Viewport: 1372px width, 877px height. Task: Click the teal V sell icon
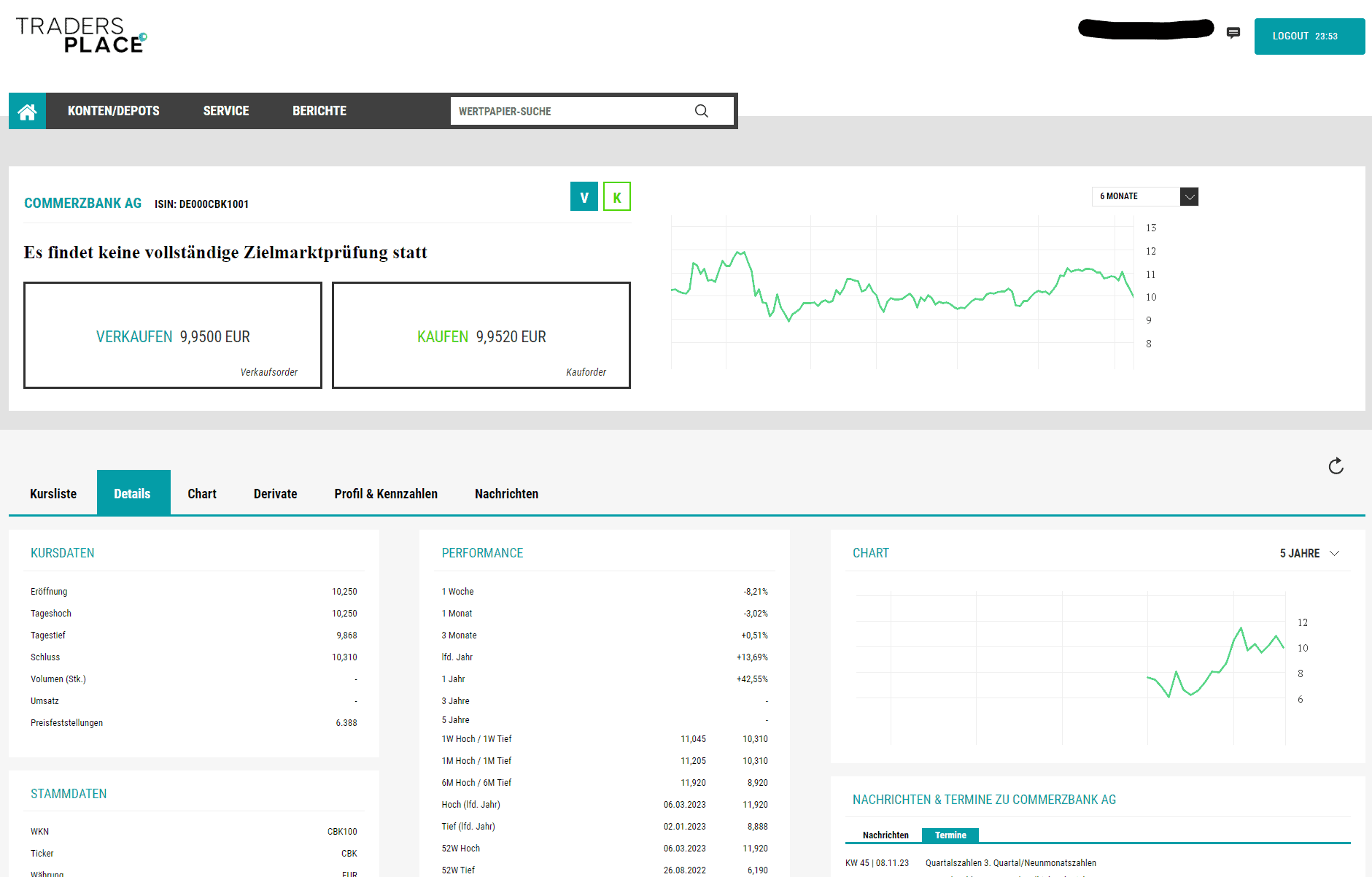tap(584, 197)
